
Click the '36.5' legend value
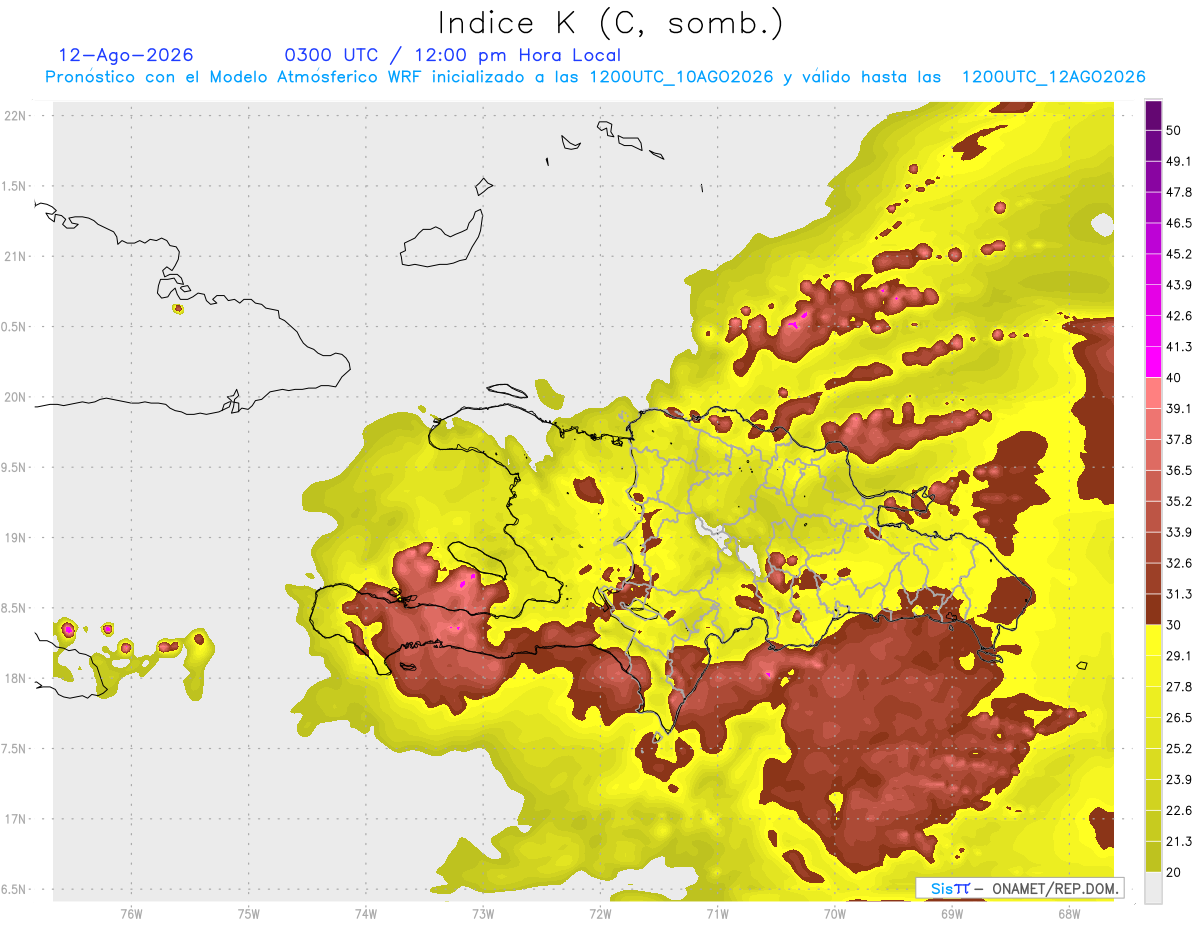point(1180,471)
